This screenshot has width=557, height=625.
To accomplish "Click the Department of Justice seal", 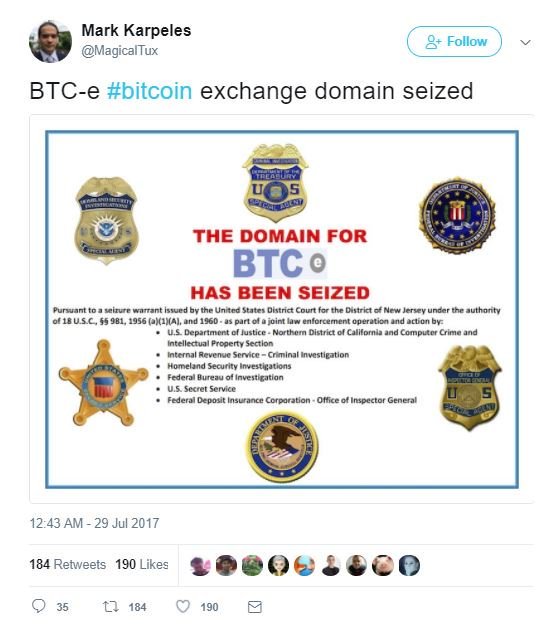I will pos(282,446).
